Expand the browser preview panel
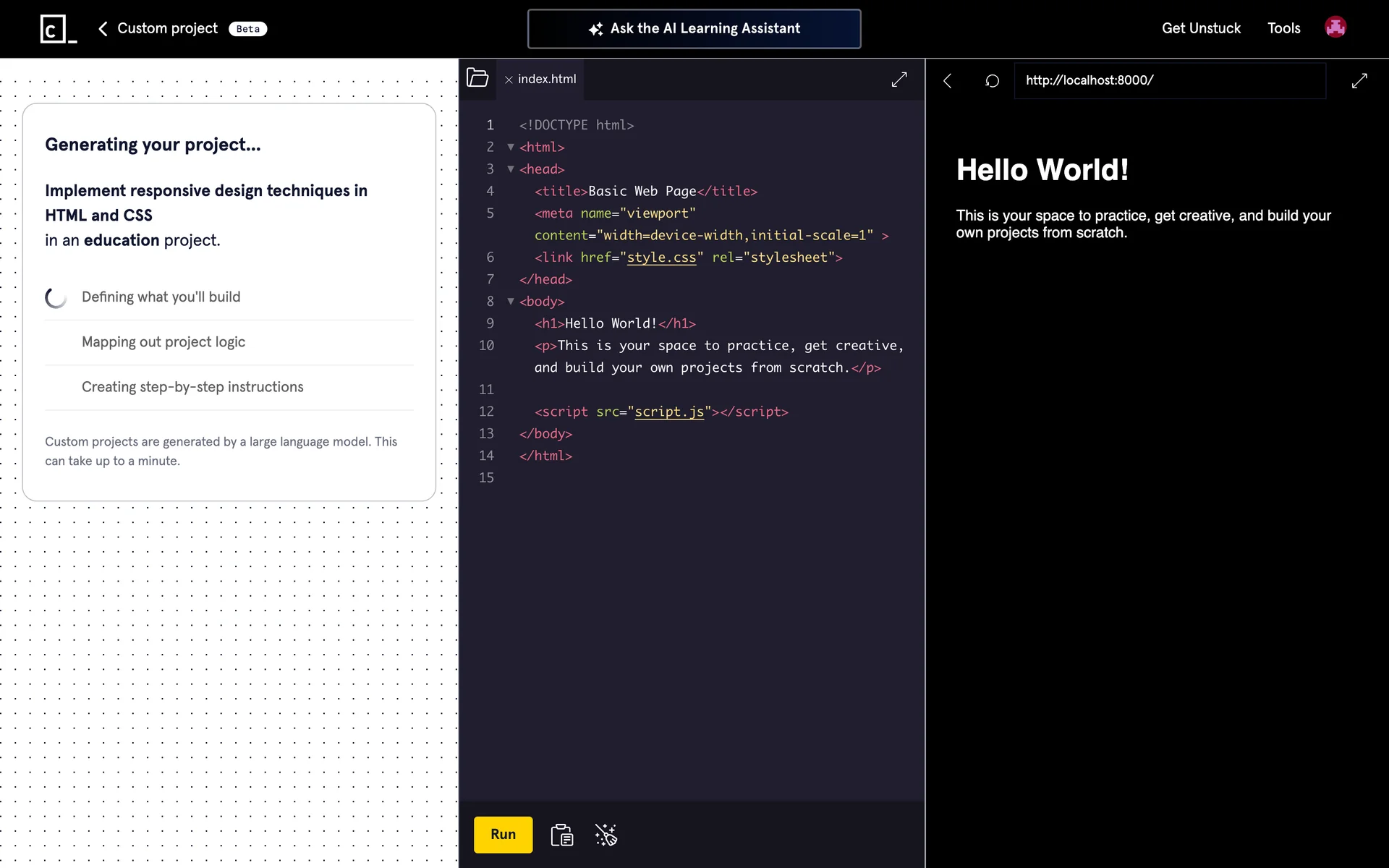This screenshot has height=868, width=1389. (x=1359, y=80)
